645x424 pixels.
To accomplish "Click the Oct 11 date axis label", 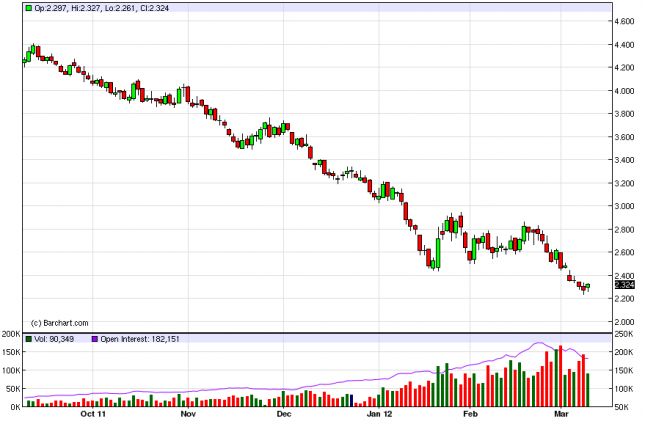I will (x=92, y=412).
